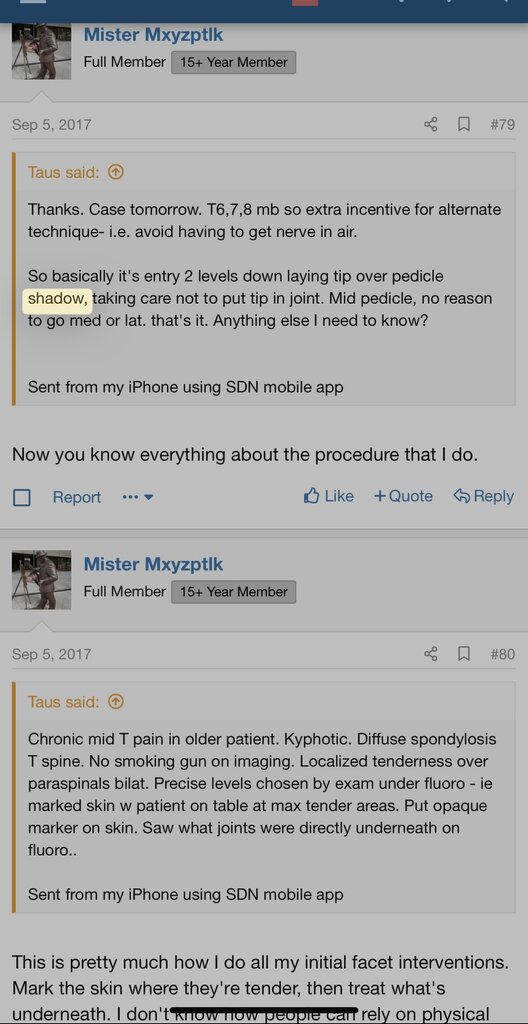Open the 15+ Year Member badge on post #80
This screenshot has height=1024, width=528.
click(x=234, y=592)
